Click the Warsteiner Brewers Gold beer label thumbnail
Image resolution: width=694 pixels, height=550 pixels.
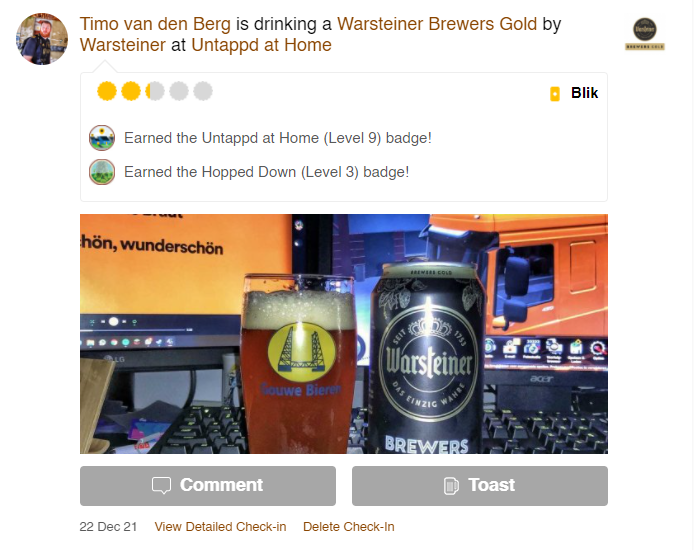pyautogui.click(x=644, y=34)
